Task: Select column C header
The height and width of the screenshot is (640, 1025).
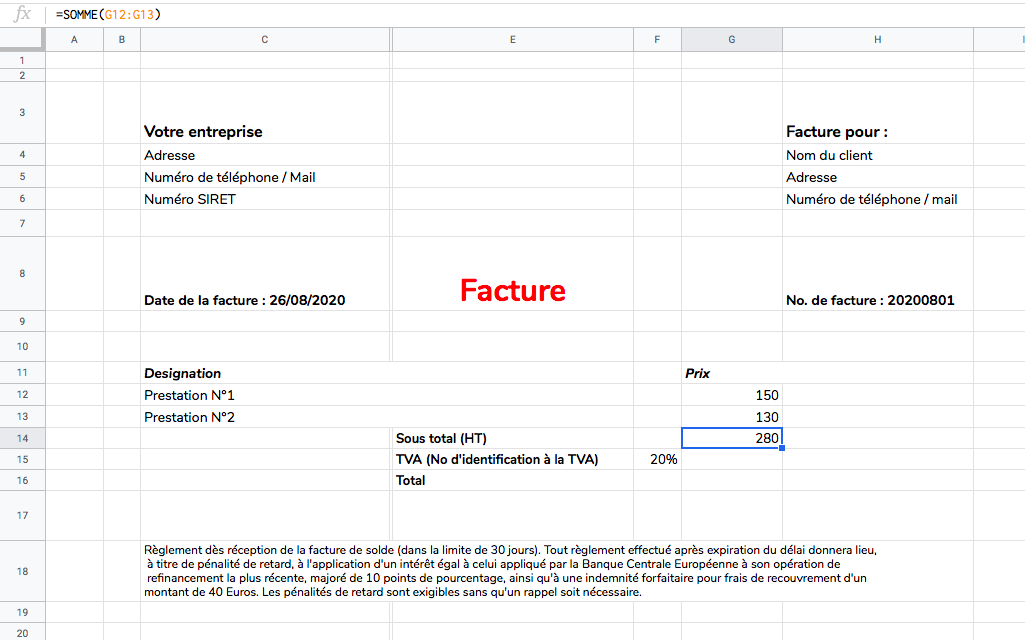Action: 264,39
